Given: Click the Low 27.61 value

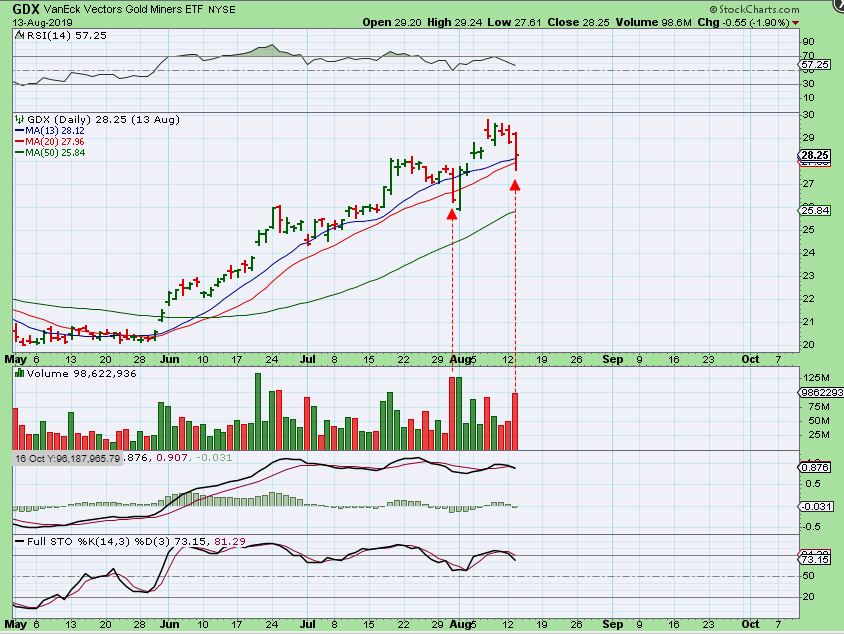Looking at the screenshot, I should 514,23.
